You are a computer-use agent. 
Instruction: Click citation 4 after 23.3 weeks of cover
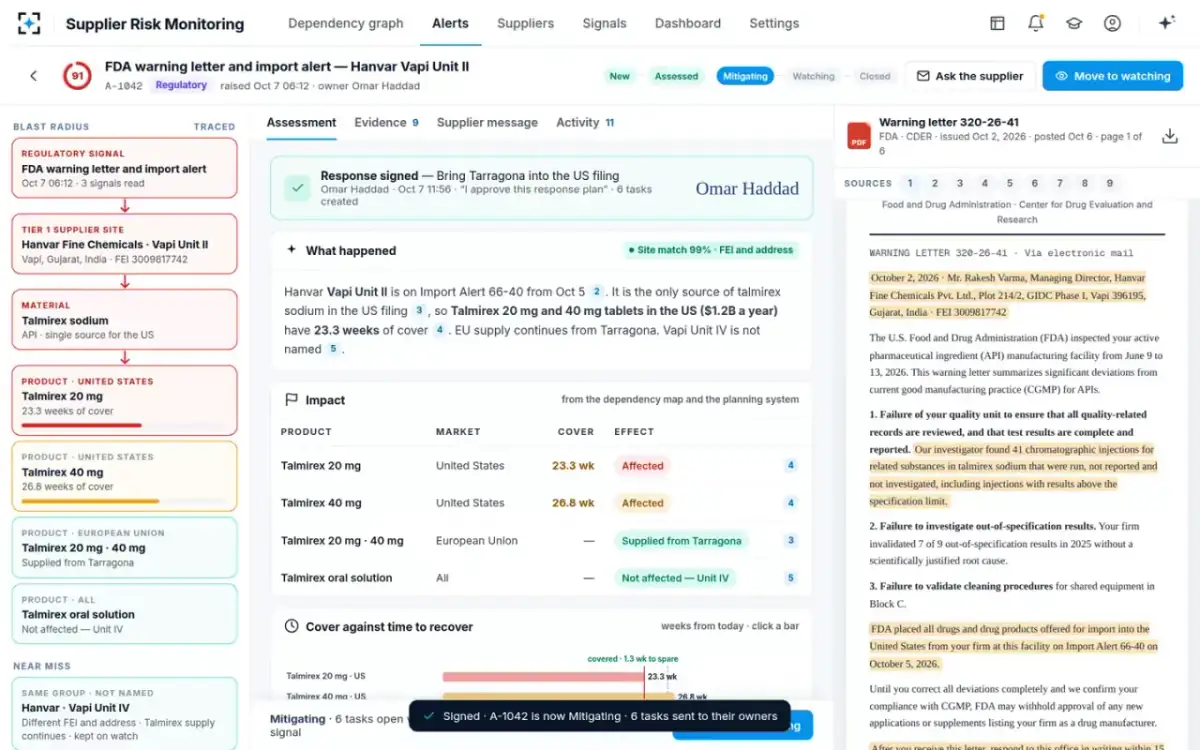coord(439,330)
